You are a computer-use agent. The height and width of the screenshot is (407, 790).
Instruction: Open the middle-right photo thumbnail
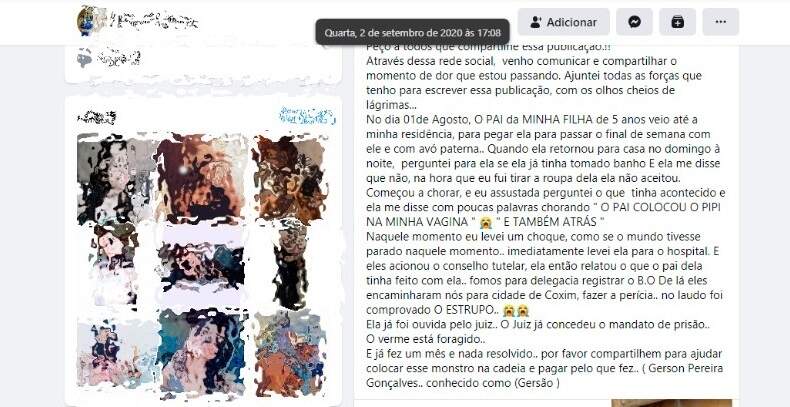coord(290,263)
